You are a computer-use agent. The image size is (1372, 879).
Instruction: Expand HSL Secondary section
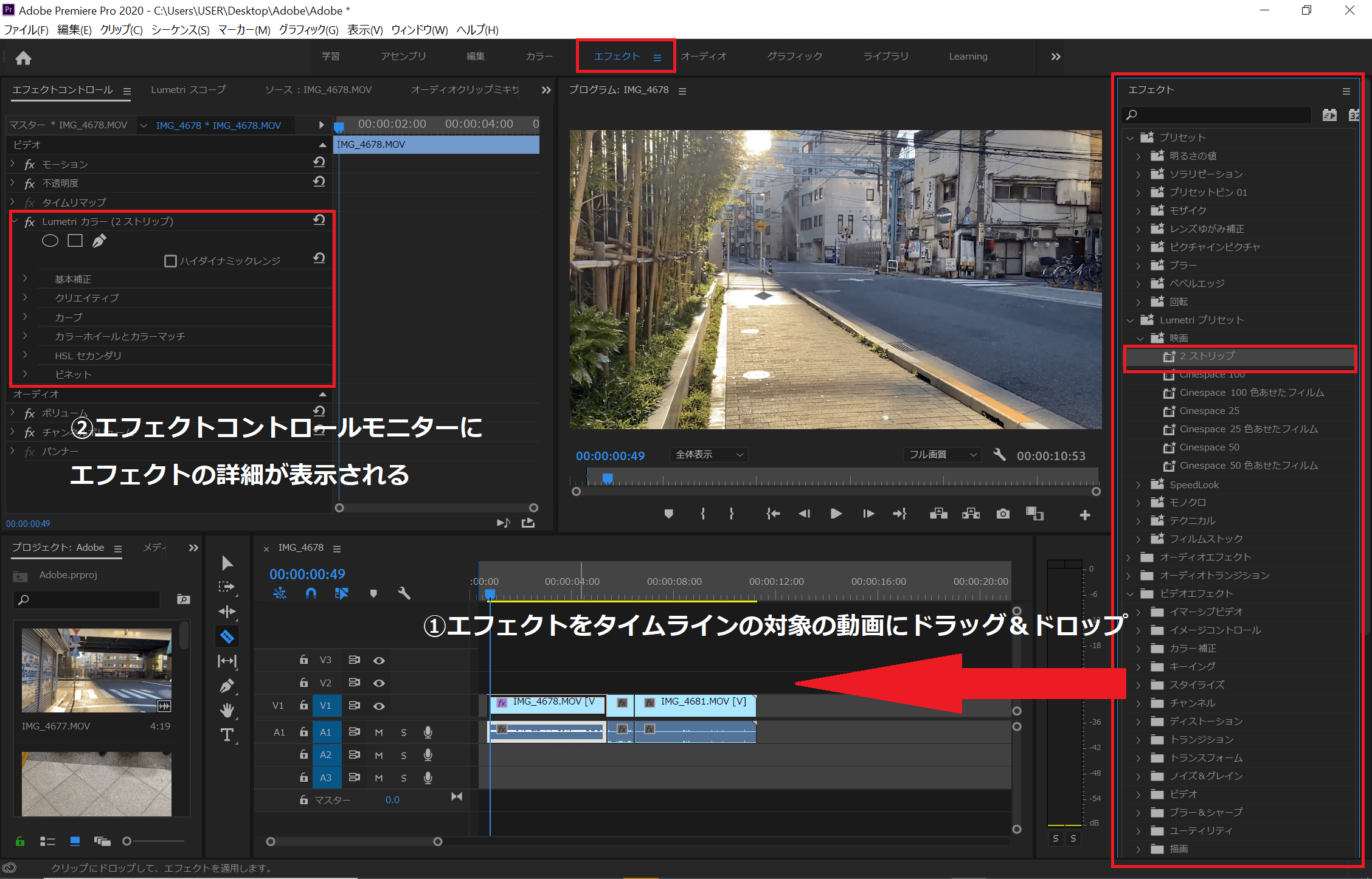pyautogui.click(x=25, y=355)
